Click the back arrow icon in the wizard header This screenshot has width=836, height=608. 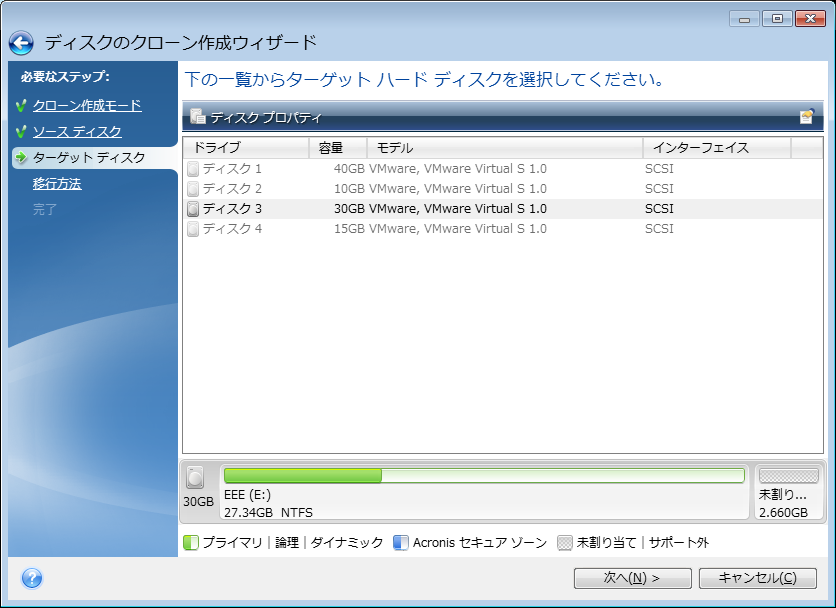[22, 43]
